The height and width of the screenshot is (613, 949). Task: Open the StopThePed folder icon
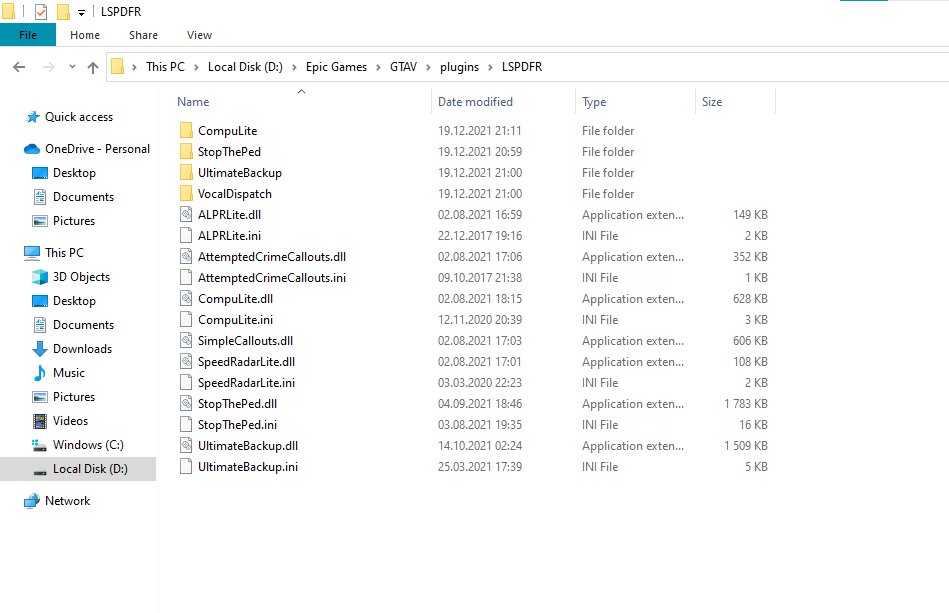[186, 152]
